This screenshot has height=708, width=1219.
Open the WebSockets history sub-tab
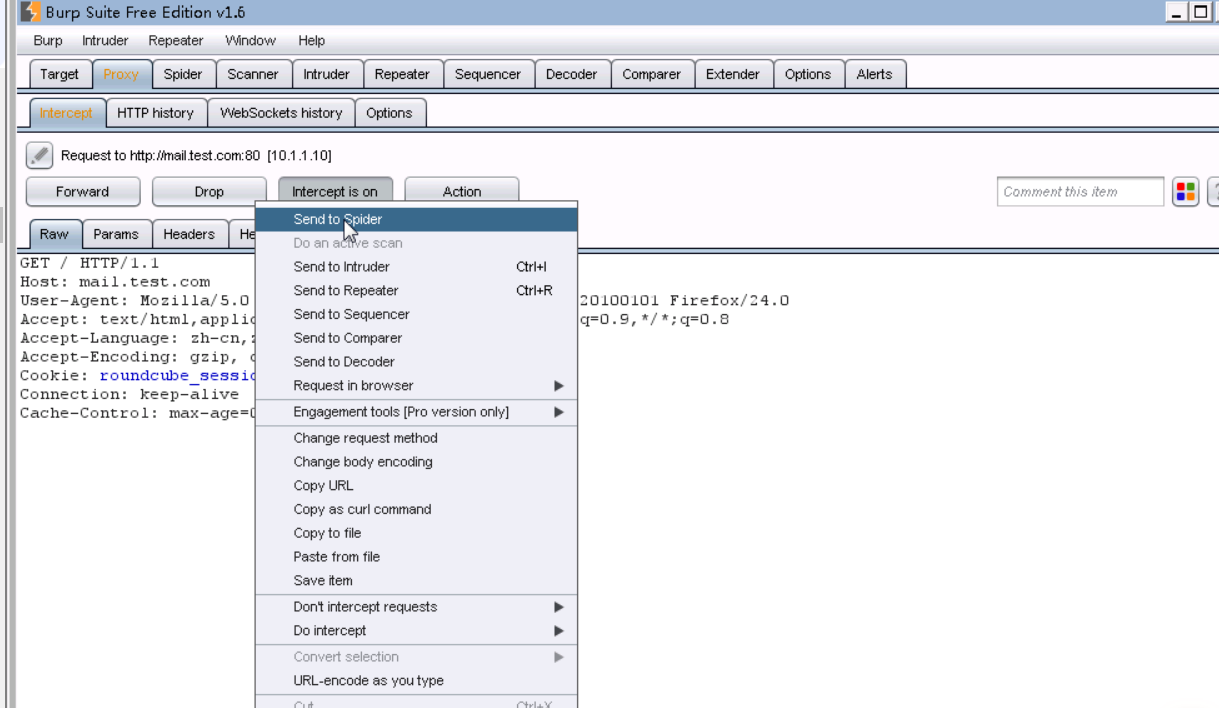(281, 113)
